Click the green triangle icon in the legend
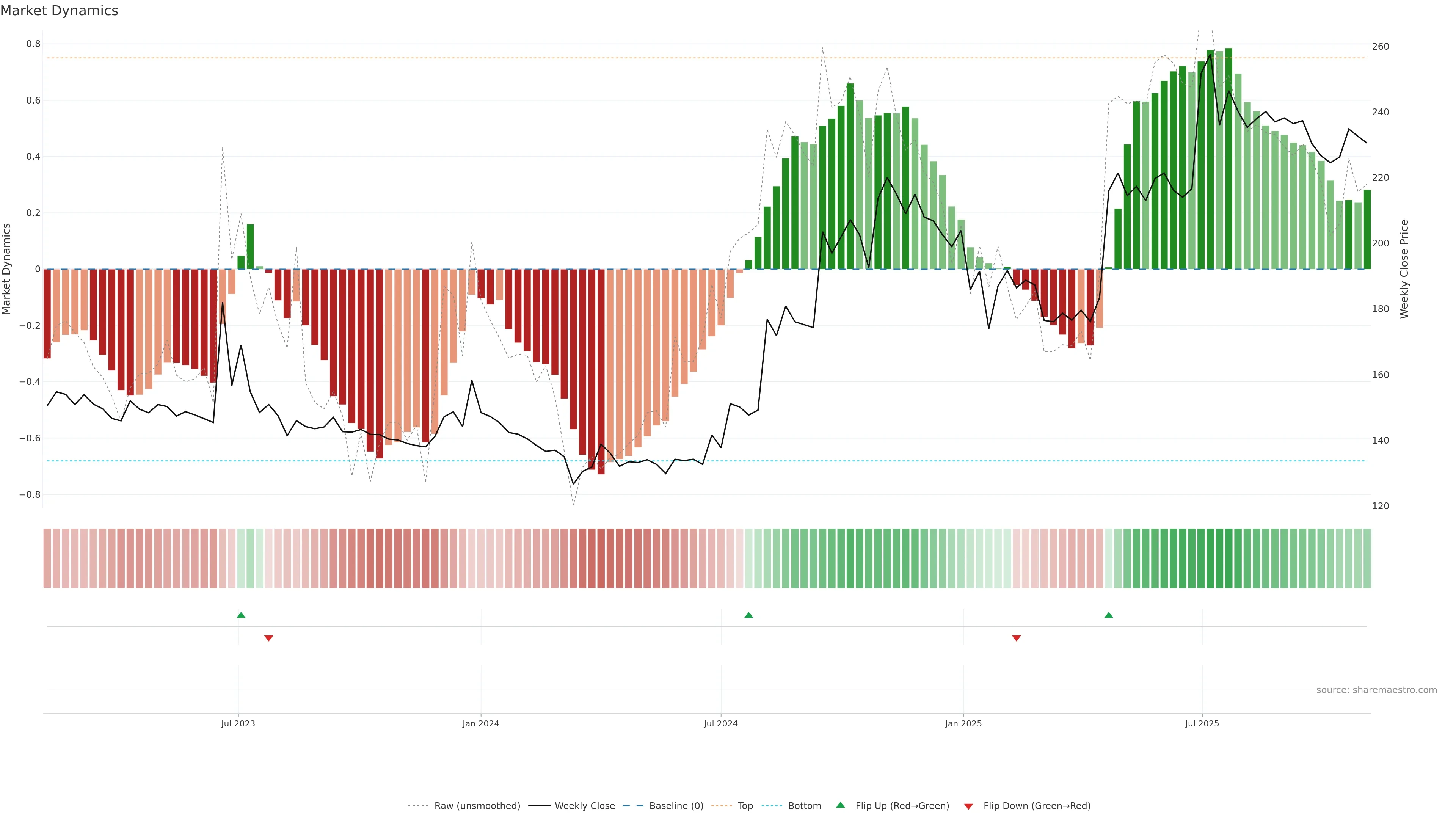Screen dimensions: 1456x819 click(841, 805)
